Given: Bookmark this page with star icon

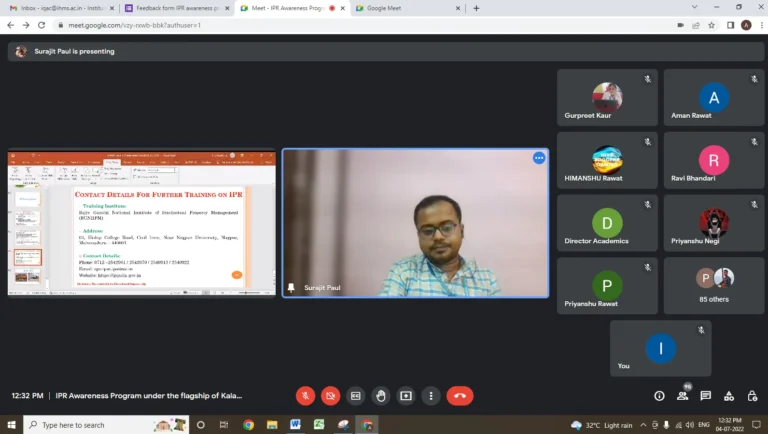Looking at the screenshot, I should 711,25.
